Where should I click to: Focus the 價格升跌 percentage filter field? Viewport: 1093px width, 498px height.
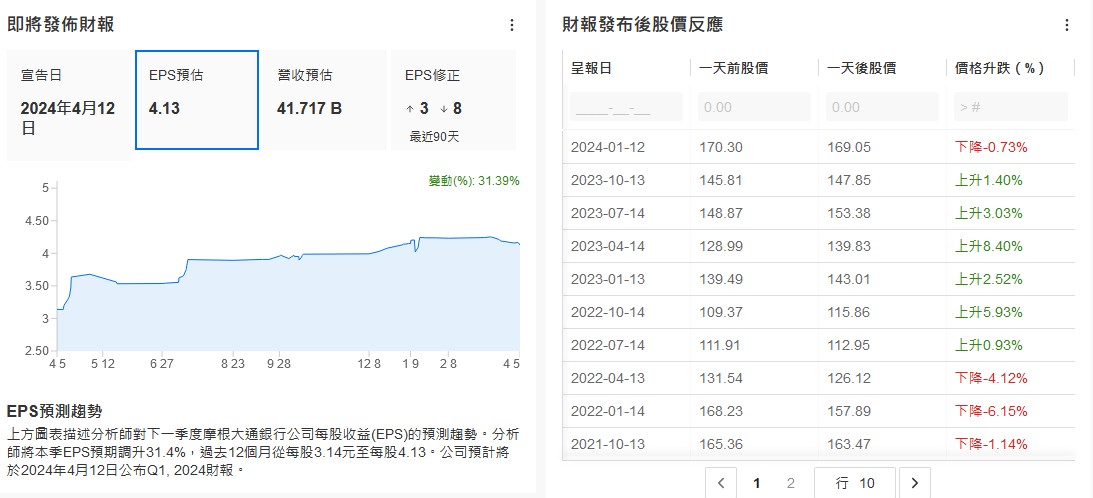(1011, 107)
